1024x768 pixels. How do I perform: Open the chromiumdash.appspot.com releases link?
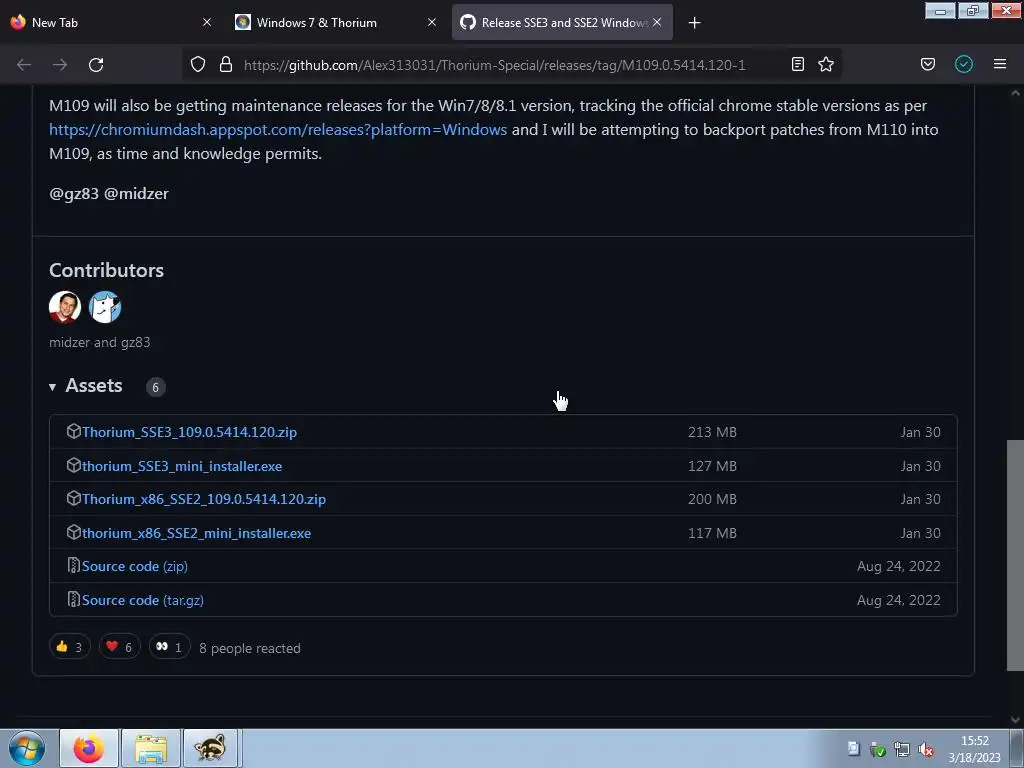278,129
